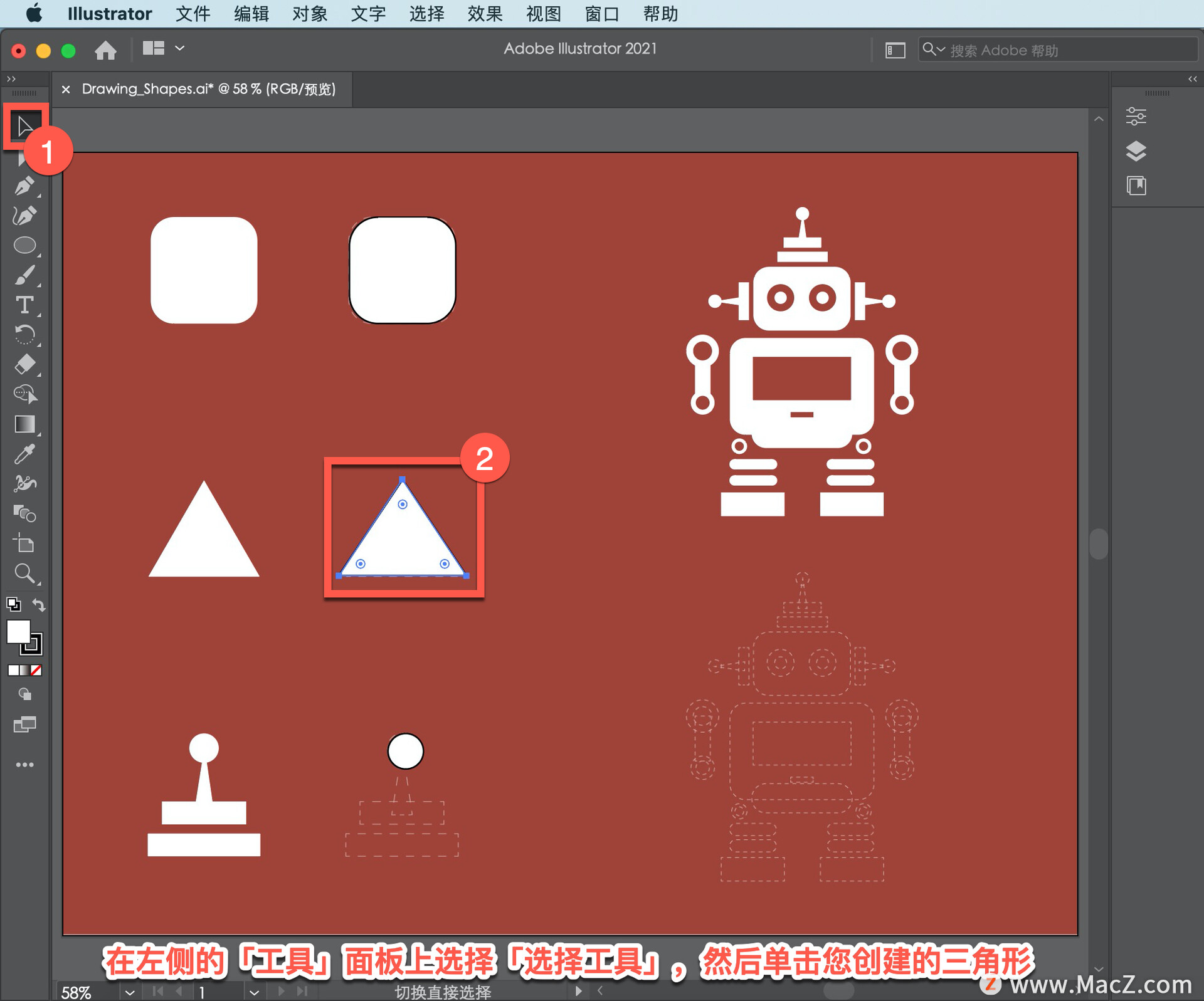This screenshot has height=1001, width=1204.
Task: Open the 文件 menu
Action: click(193, 14)
